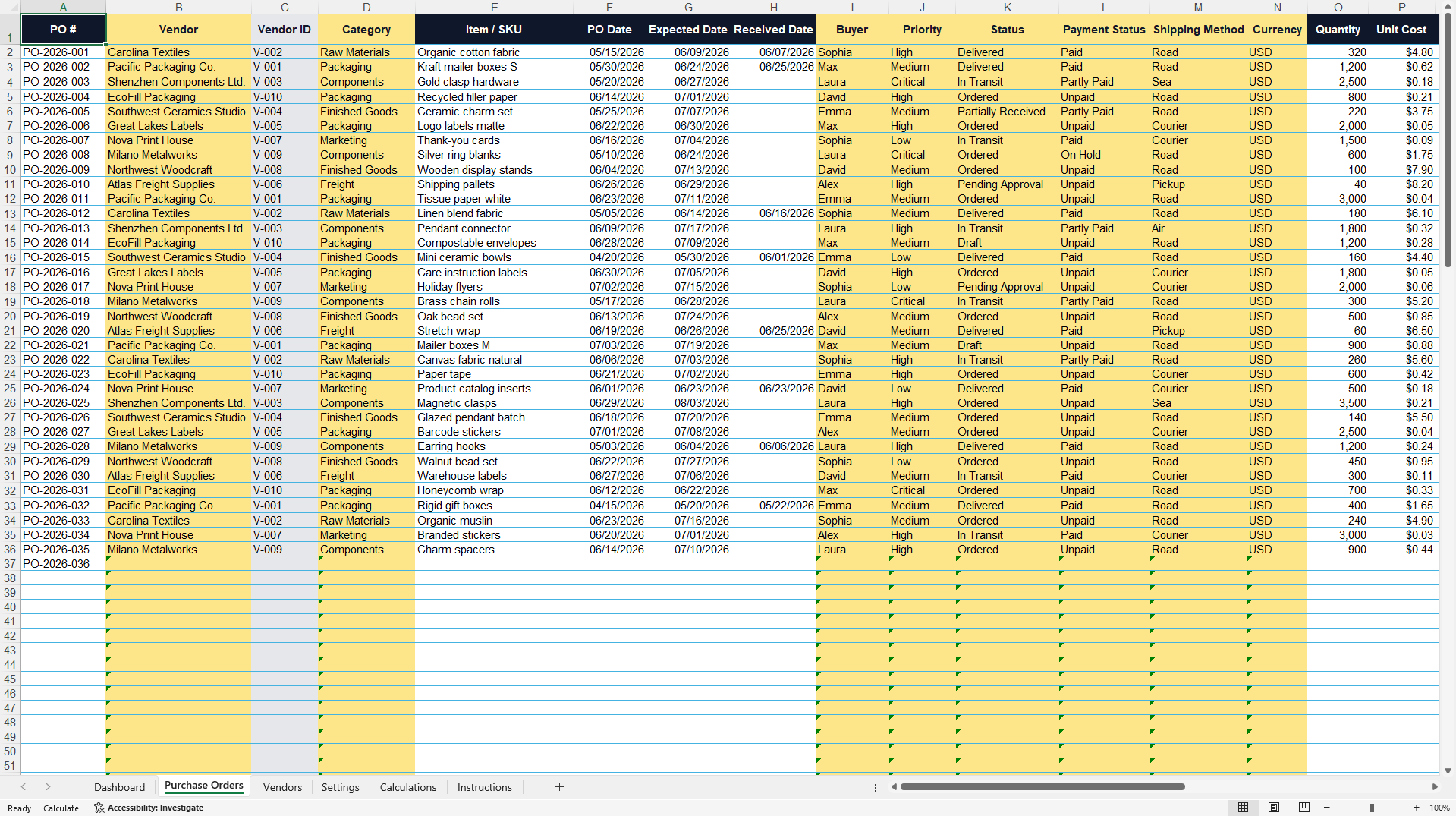Viewport: 1456px width, 816px height.
Task: Click vertical scrollbar down arrow
Action: pyautogui.click(x=1448, y=770)
